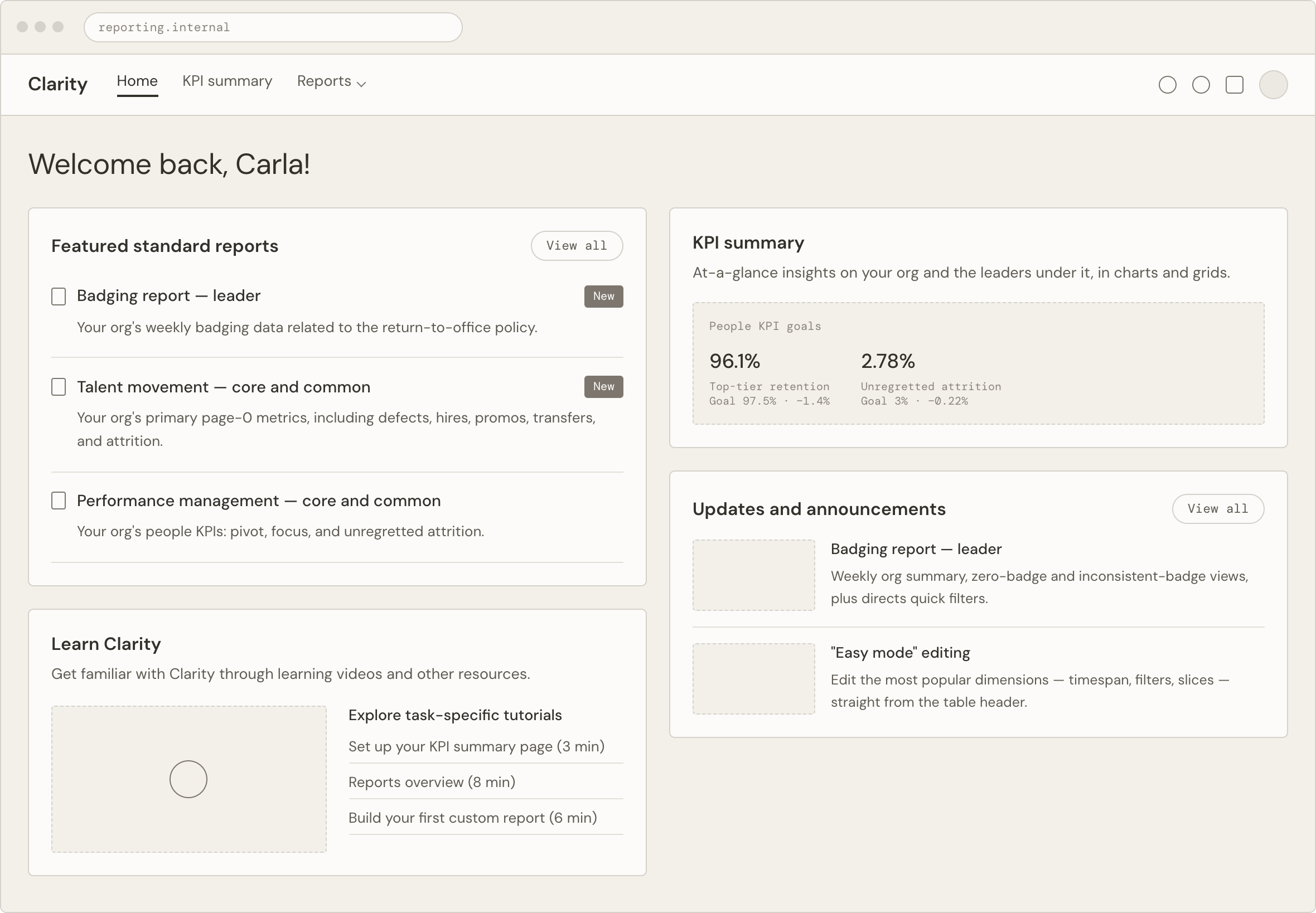This screenshot has height=913, width=1316.
Task: Expand the Reports dropdown menu
Action: pos(331,82)
